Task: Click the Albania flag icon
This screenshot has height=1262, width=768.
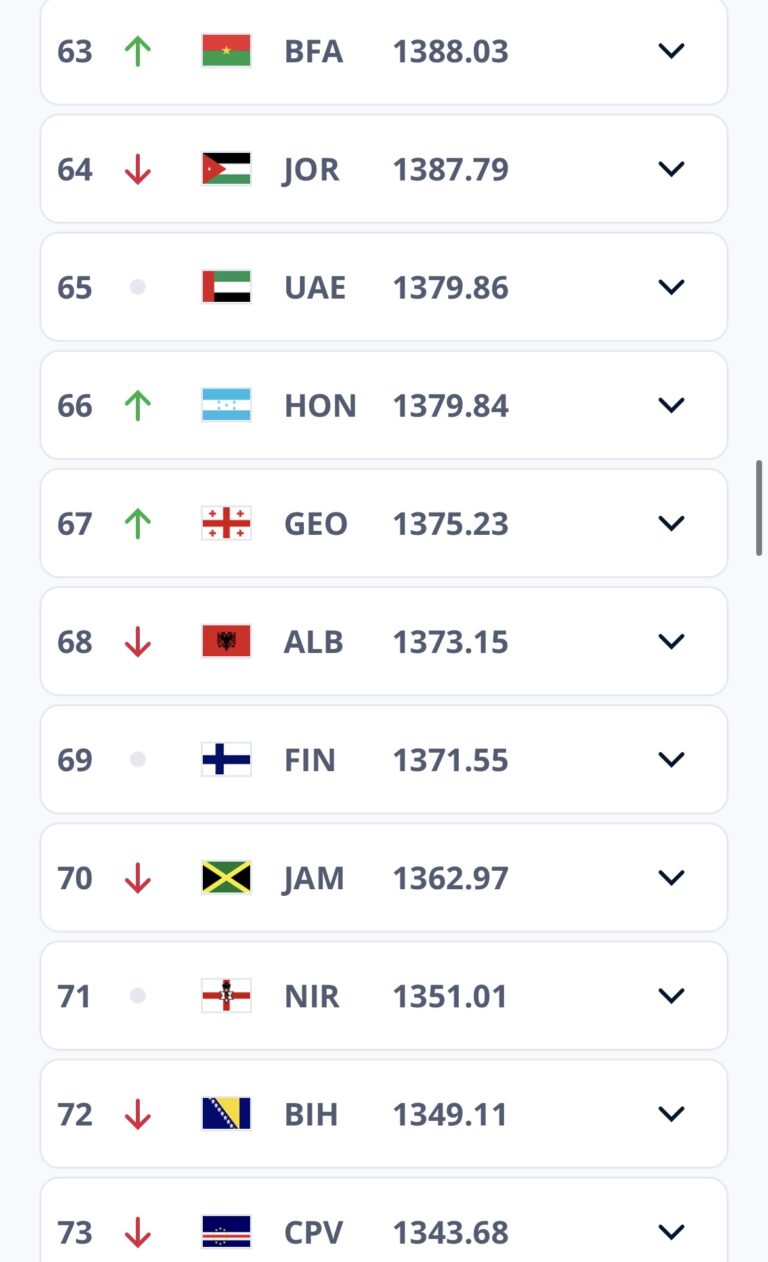Action: pos(226,641)
